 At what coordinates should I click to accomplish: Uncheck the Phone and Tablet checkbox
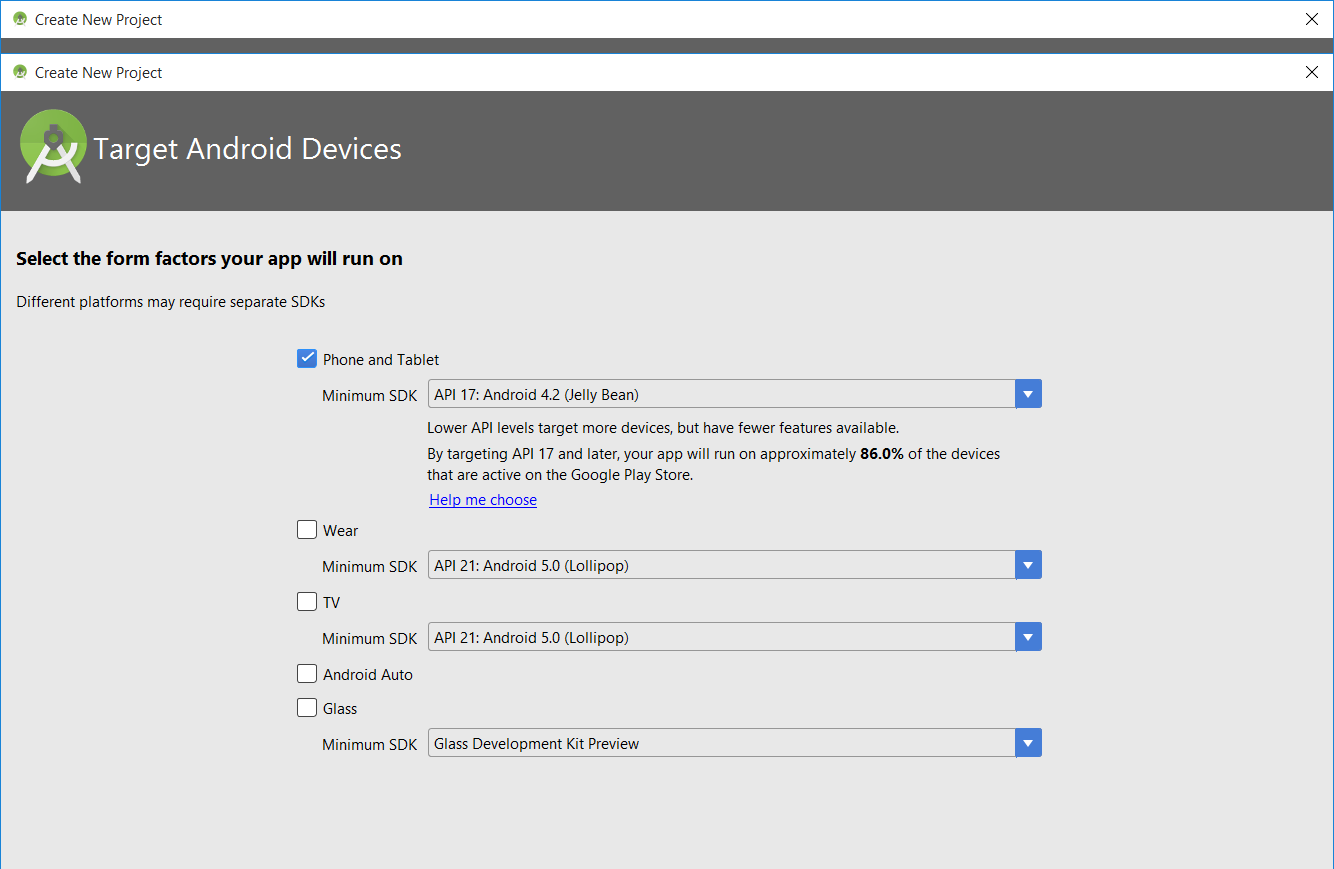306,357
